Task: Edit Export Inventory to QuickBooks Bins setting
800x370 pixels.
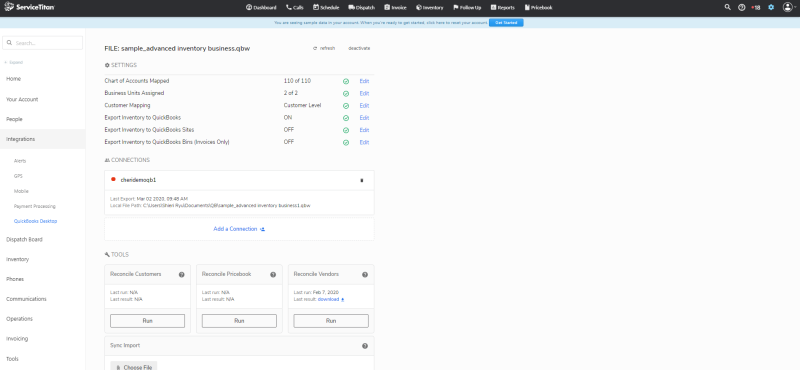Action: [x=364, y=142]
